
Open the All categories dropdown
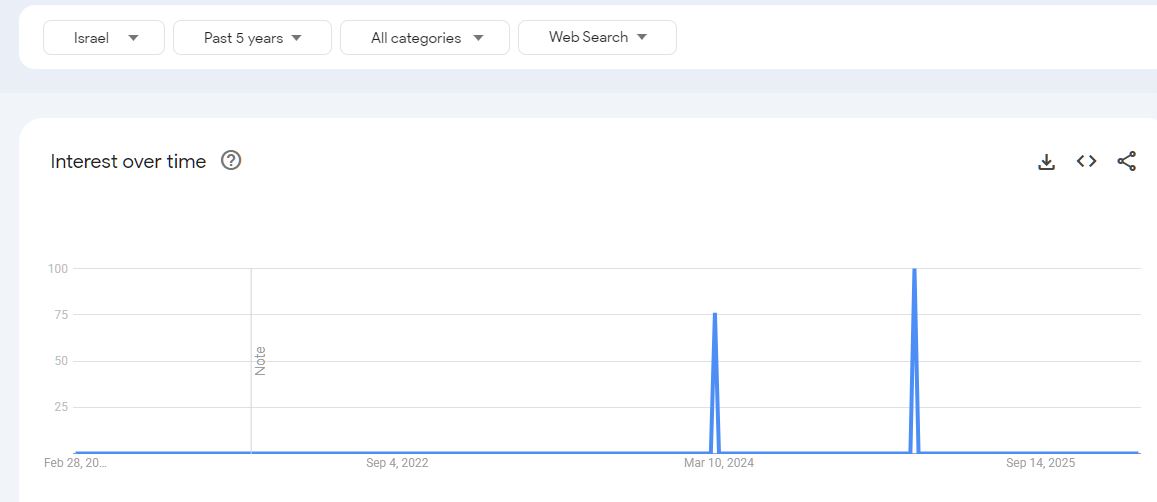coord(425,38)
